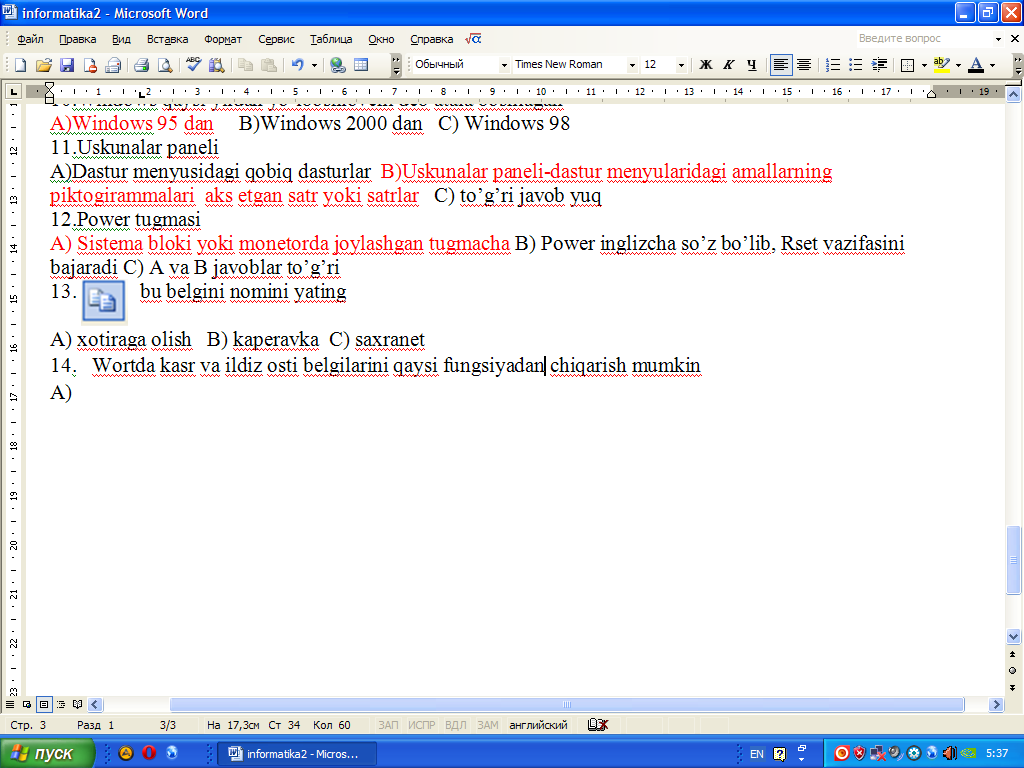Image resolution: width=1024 pixels, height=768 pixels.
Task: Click the tab type selector at the ruler corner
Action: pyautogui.click(x=13, y=91)
